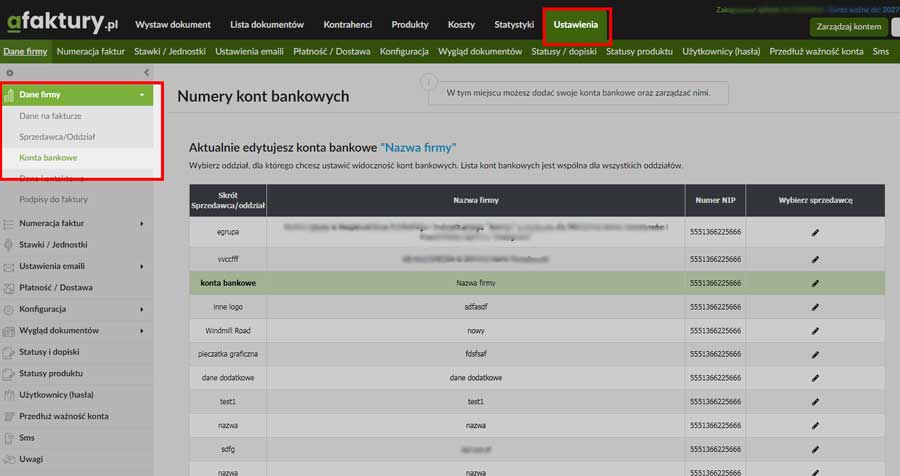Collapse the Dane firmy sidebar section
The image size is (900, 476).
coord(142,95)
